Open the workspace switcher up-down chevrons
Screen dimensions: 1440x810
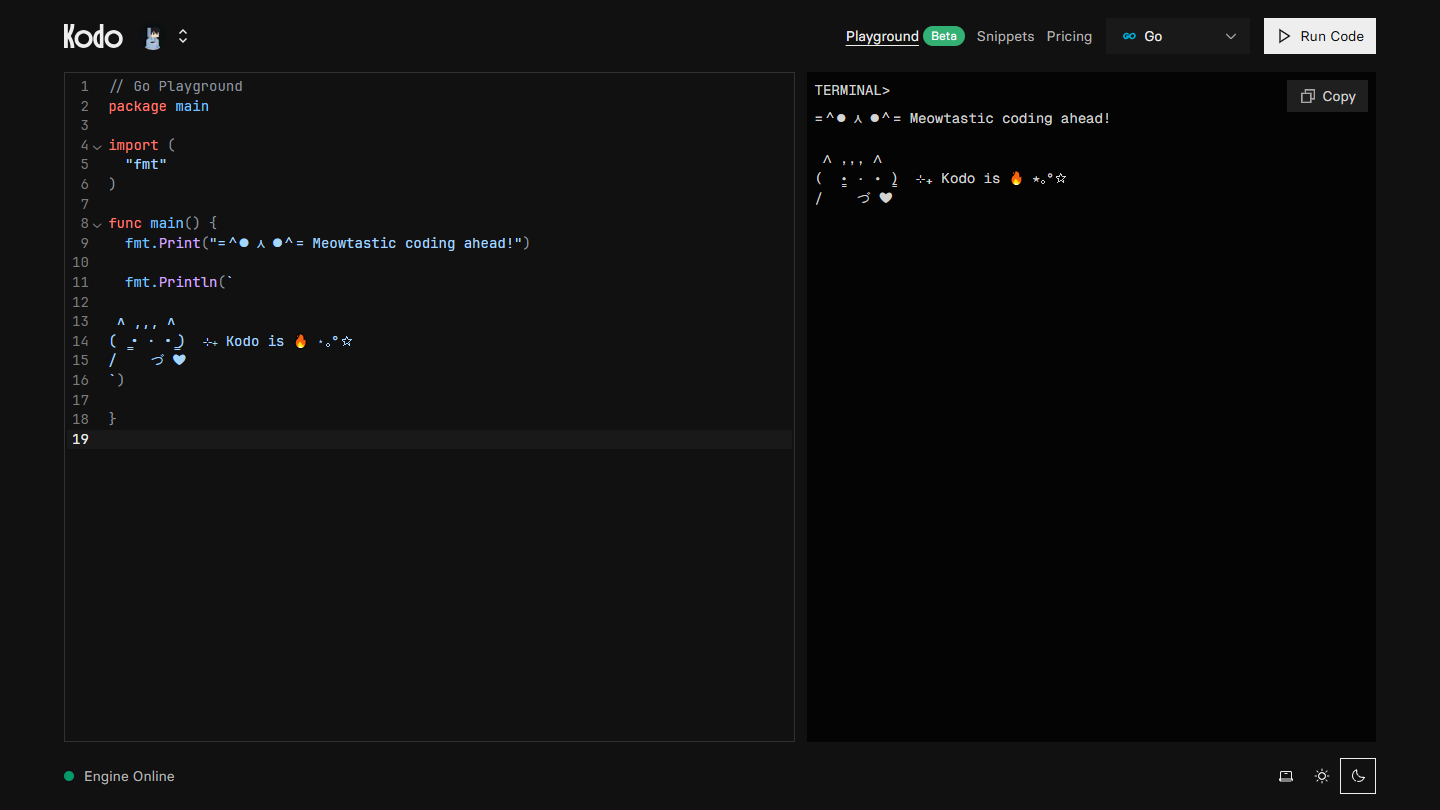coord(183,36)
